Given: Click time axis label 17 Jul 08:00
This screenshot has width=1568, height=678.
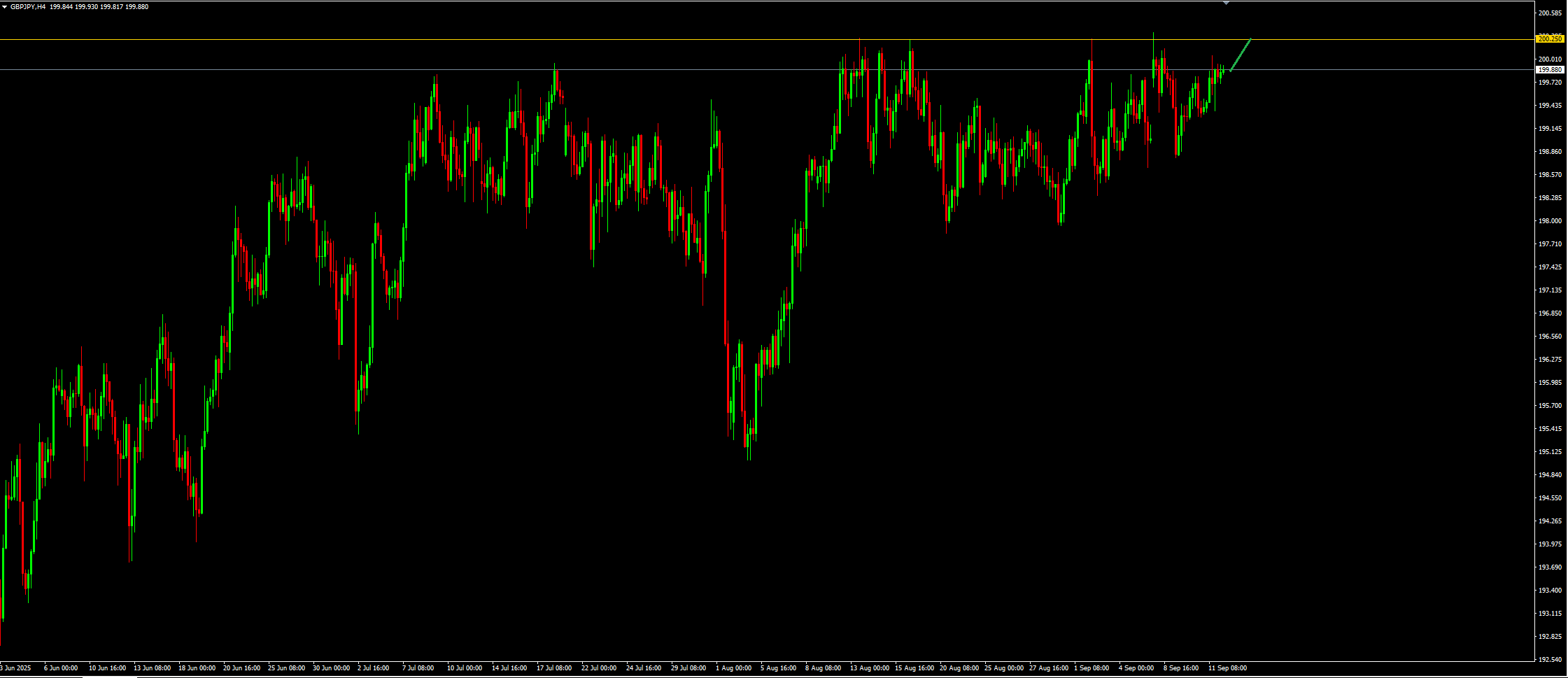Looking at the screenshot, I should click(554, 668).
